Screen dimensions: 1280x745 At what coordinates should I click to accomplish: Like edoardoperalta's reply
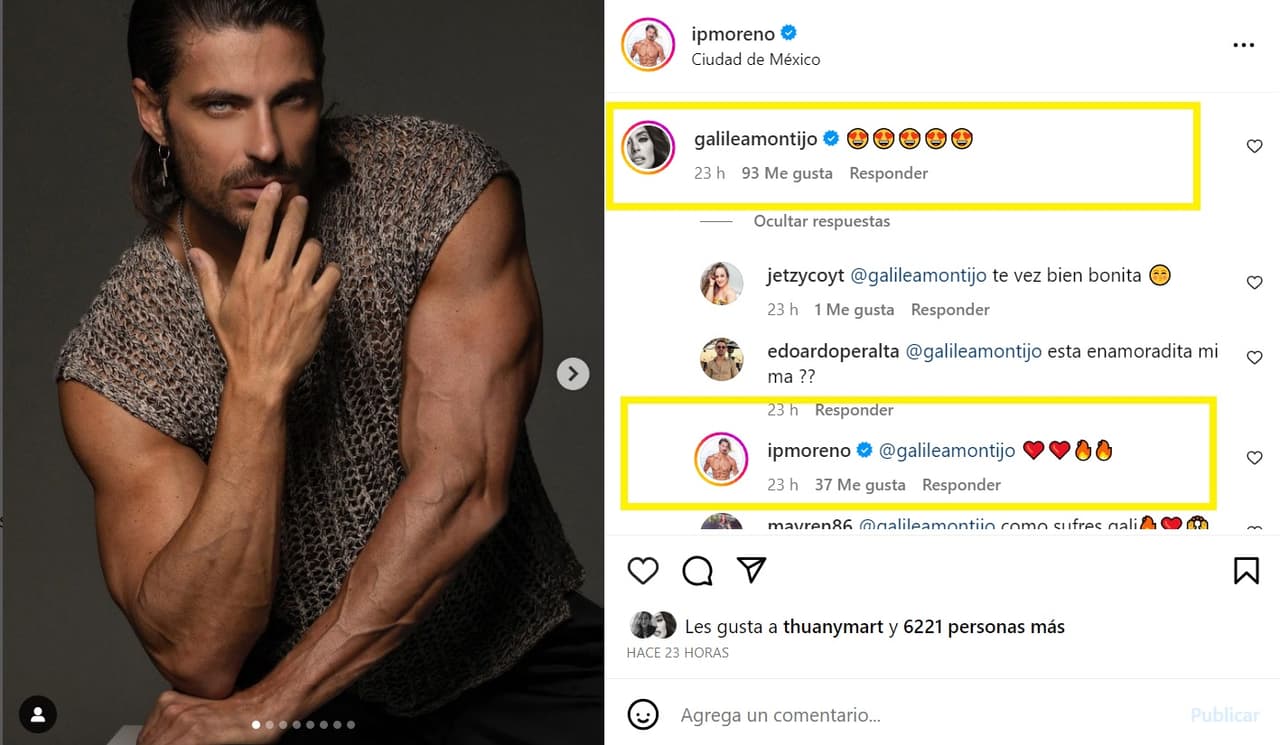pyautogui.click(x=1254, y=358)
